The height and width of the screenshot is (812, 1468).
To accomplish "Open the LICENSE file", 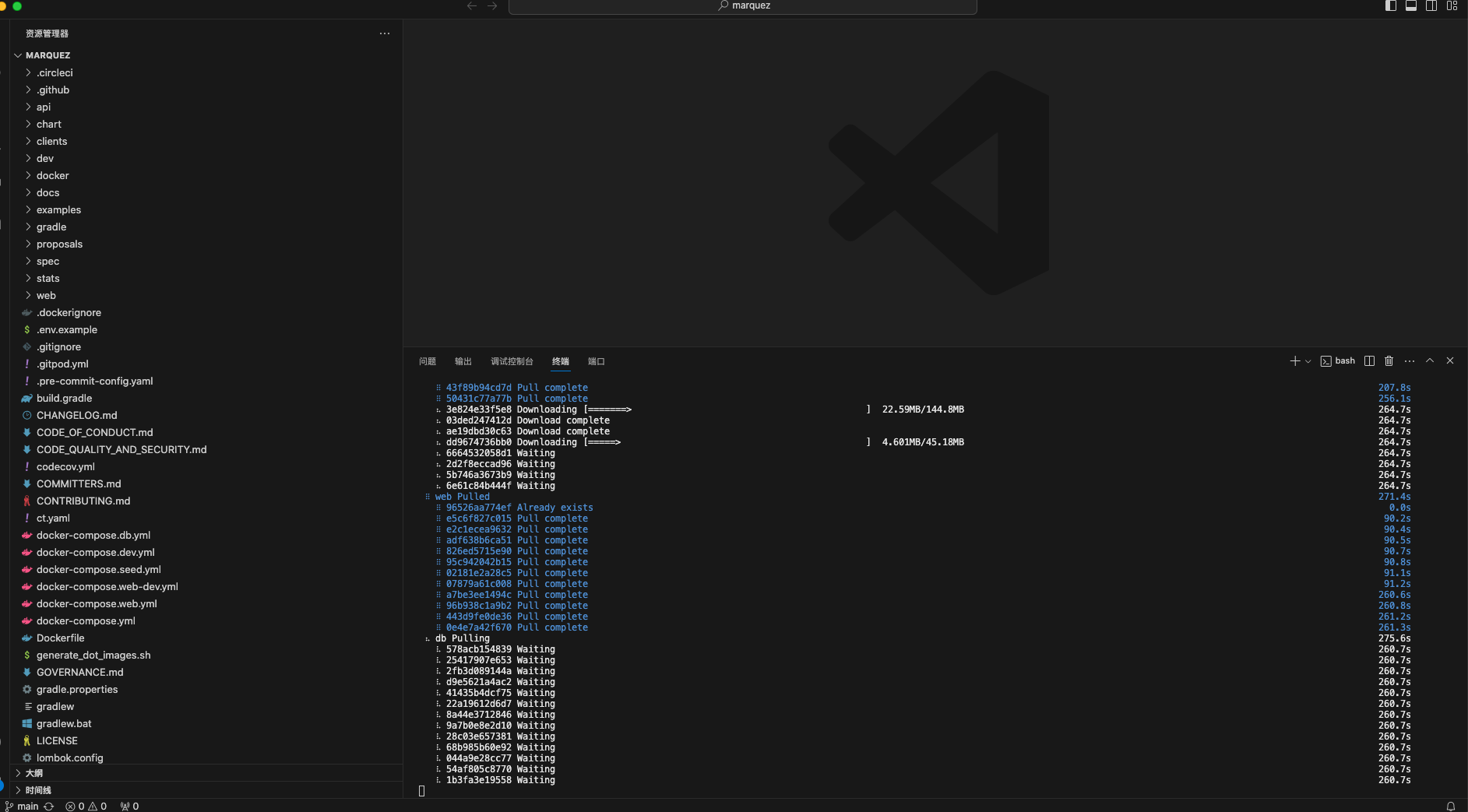I will tap(206, 740).
